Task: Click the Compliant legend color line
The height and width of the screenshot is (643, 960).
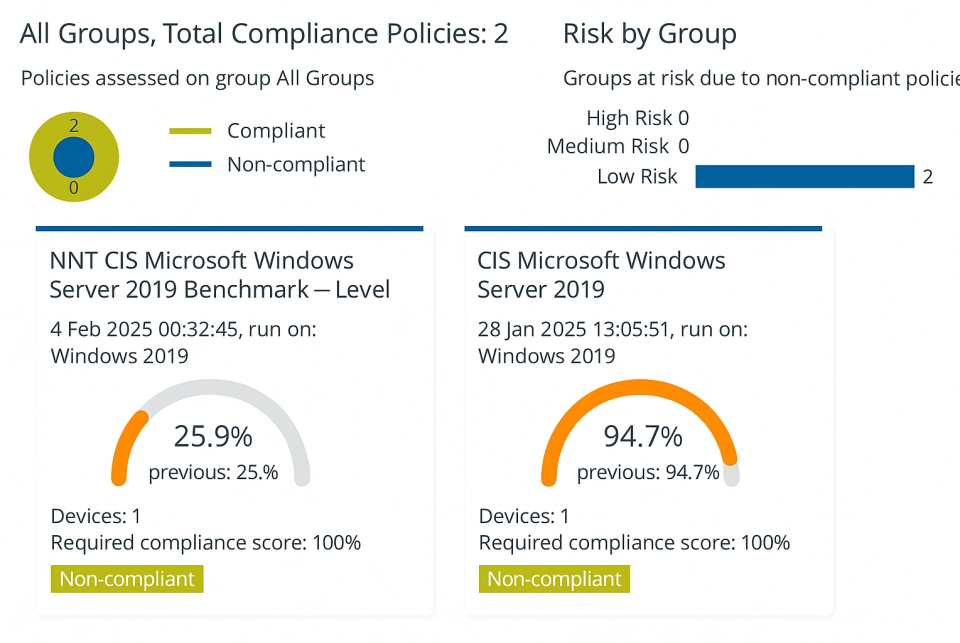Action: [x=191, y=131]
